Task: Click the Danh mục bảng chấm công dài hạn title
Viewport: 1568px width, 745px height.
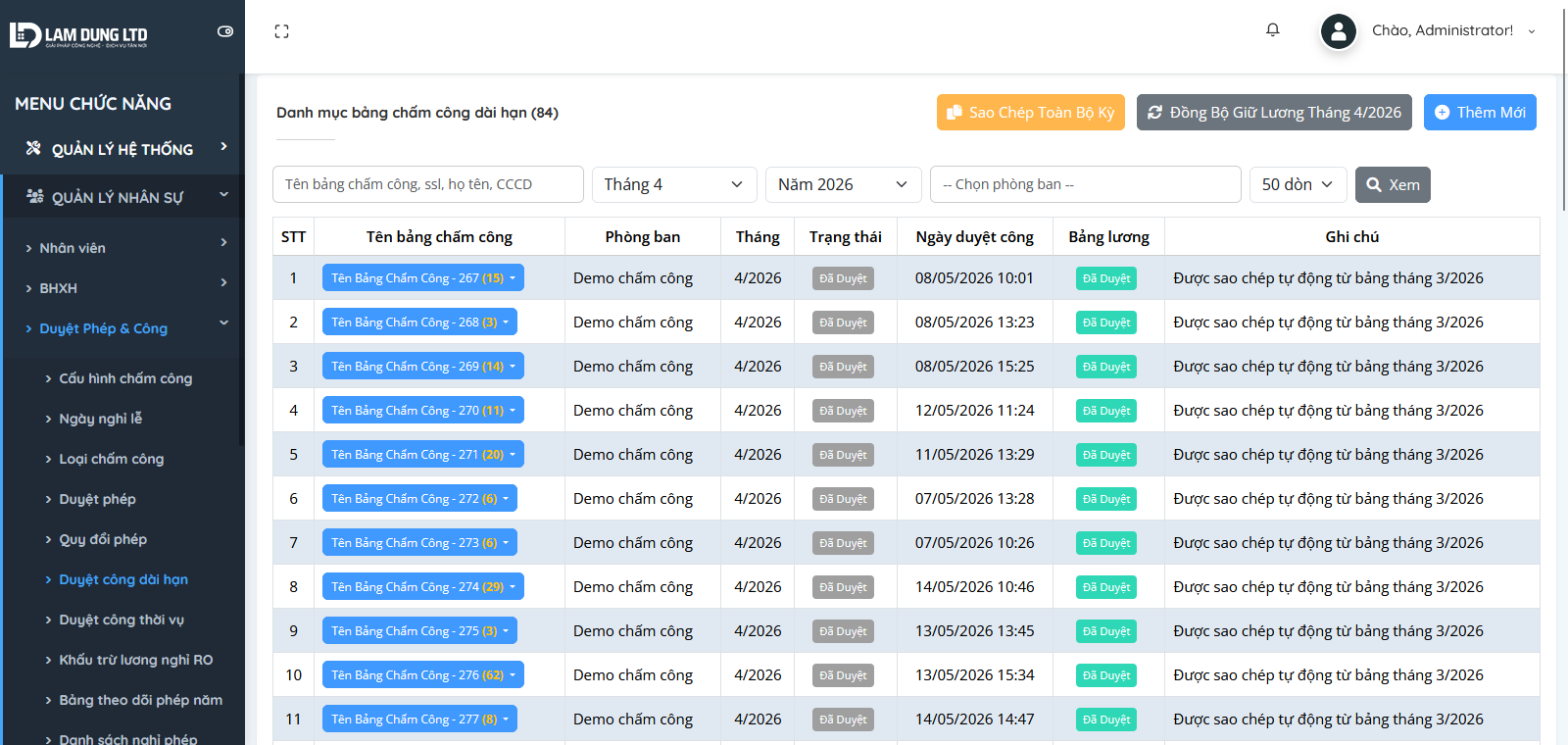Action: [x=417, y=113]
